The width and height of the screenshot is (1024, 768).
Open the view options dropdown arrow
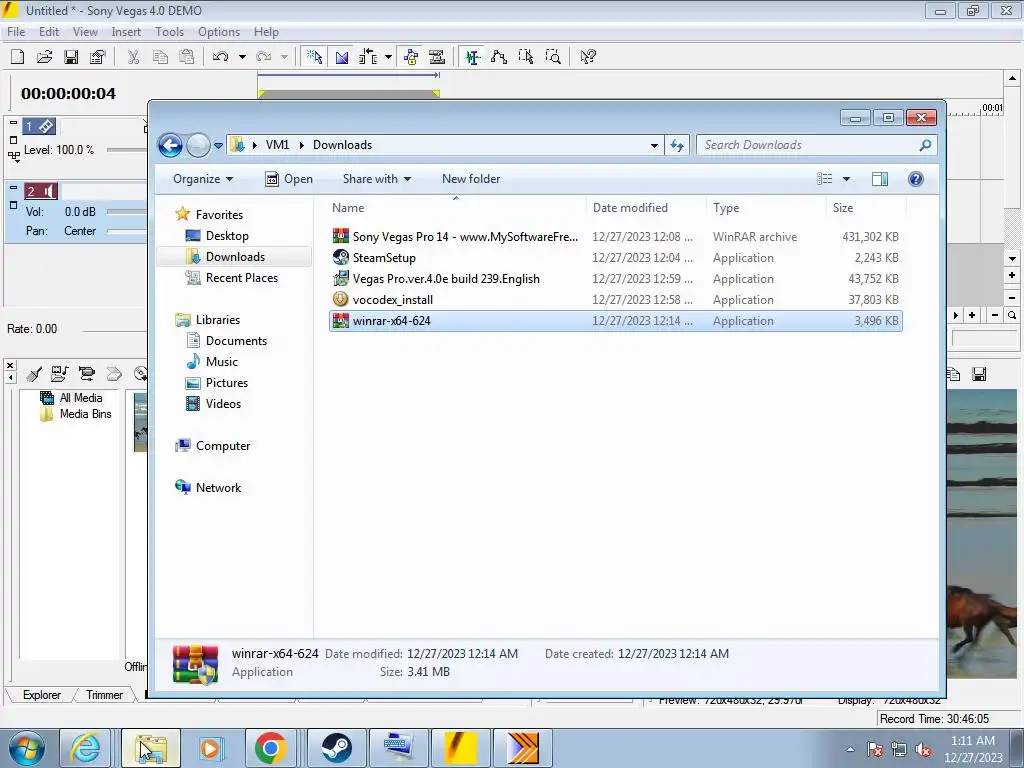pyautogui.click(x=846, y=179)
